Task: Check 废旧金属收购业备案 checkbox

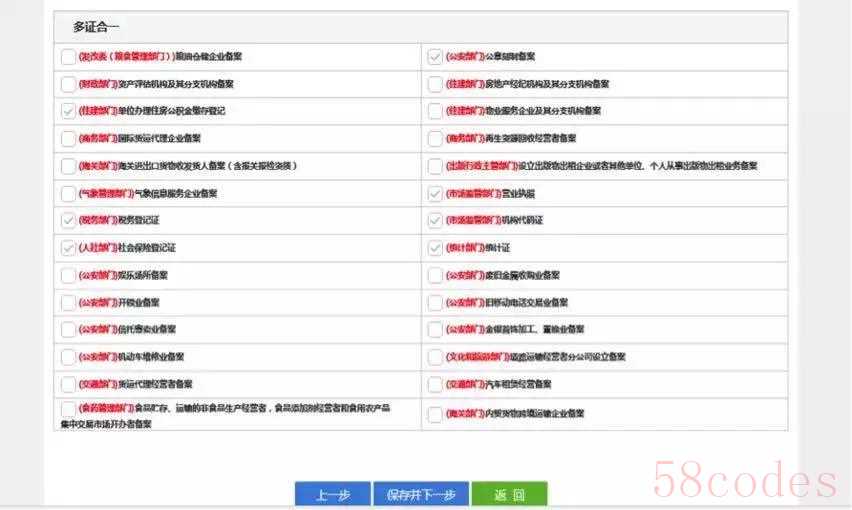Action: tap(435, 275)
